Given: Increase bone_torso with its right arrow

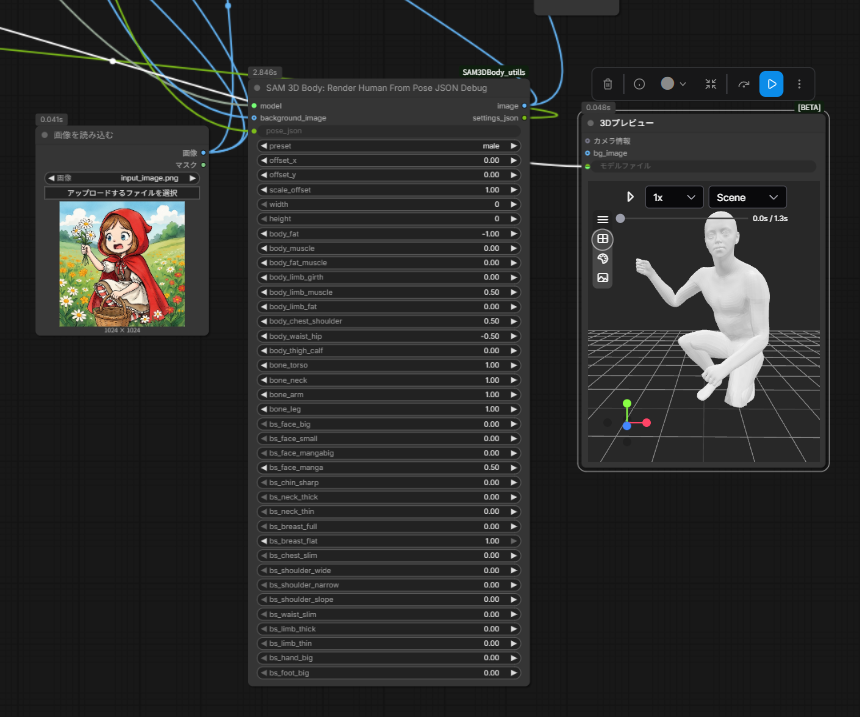Looking at the screenshot, I should (x=513, y=365).
